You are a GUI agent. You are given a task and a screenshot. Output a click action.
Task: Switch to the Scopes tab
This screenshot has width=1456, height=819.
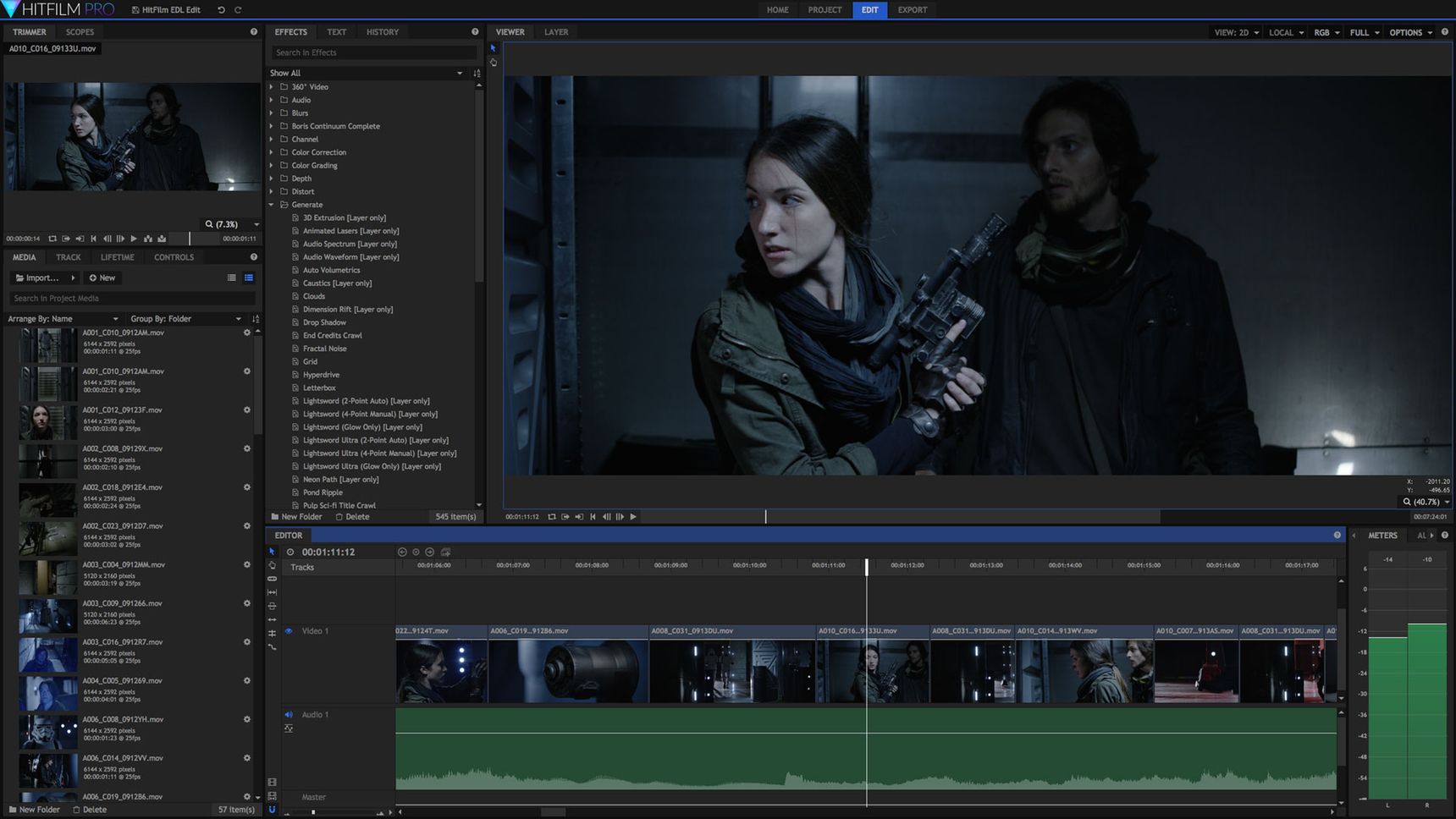[x=80, y=32]
